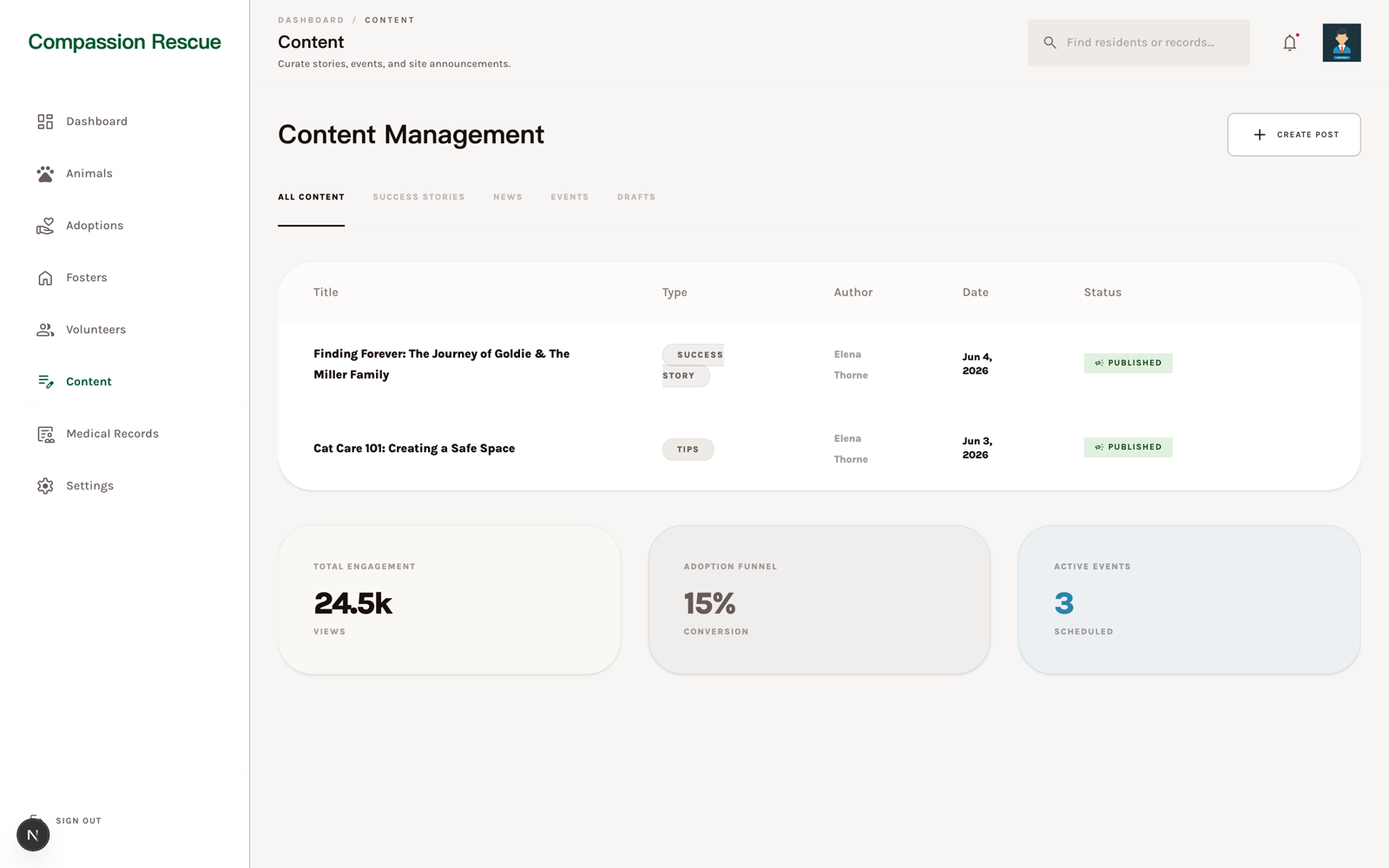The height and width of the screenshot is (868, 1389).
Task: Click the Success Story type badge
Action: (693, 365)
